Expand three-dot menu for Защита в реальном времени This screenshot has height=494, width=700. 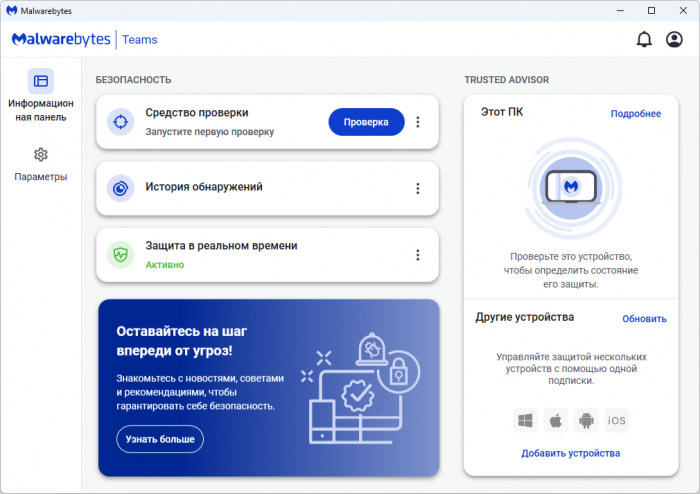point(418,254)
